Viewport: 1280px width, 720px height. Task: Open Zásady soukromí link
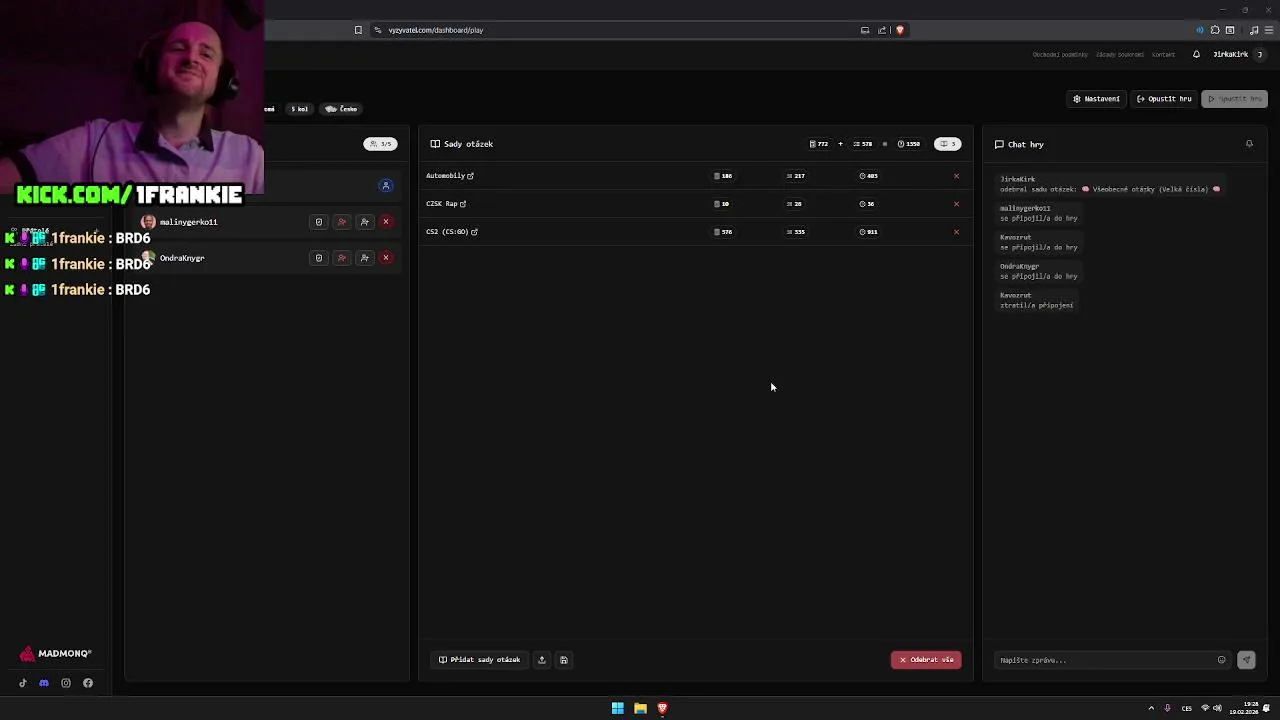pyautogui.click(x=1120, y=54)
